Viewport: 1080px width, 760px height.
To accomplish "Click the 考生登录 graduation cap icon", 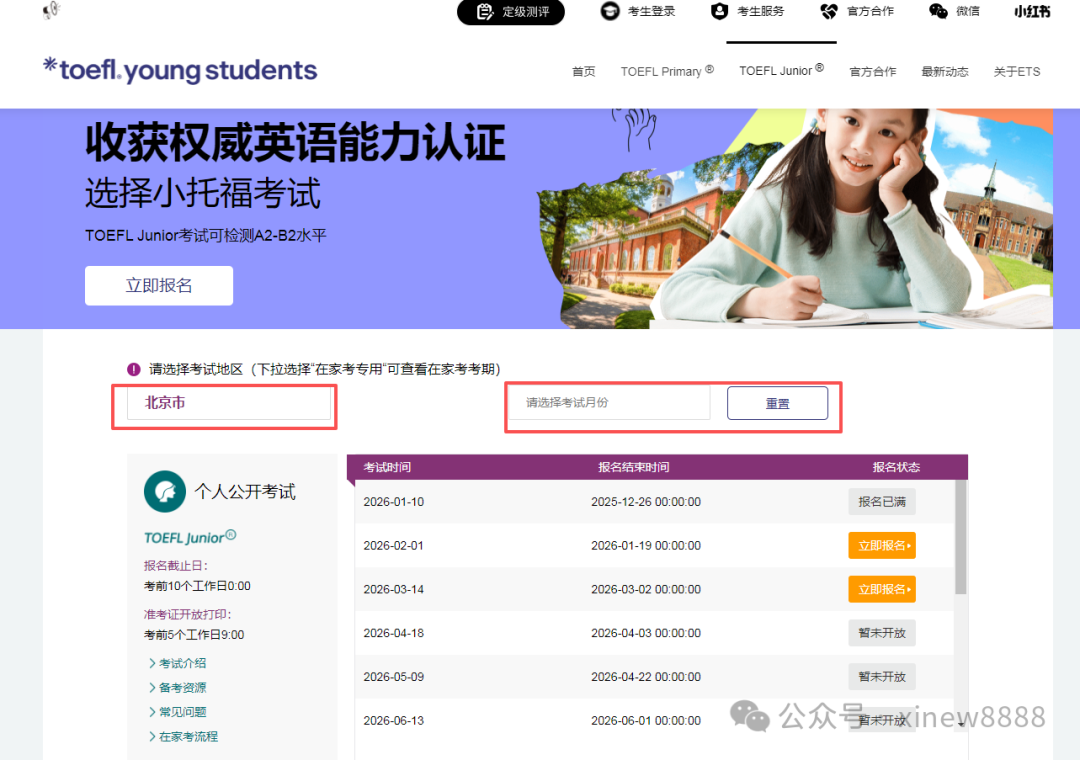I will pyautogui.click(x=609, y=12).
